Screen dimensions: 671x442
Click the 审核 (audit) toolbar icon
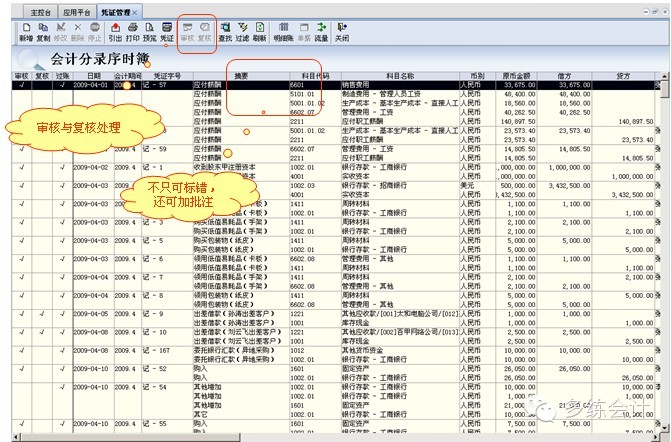coord(187,33)
